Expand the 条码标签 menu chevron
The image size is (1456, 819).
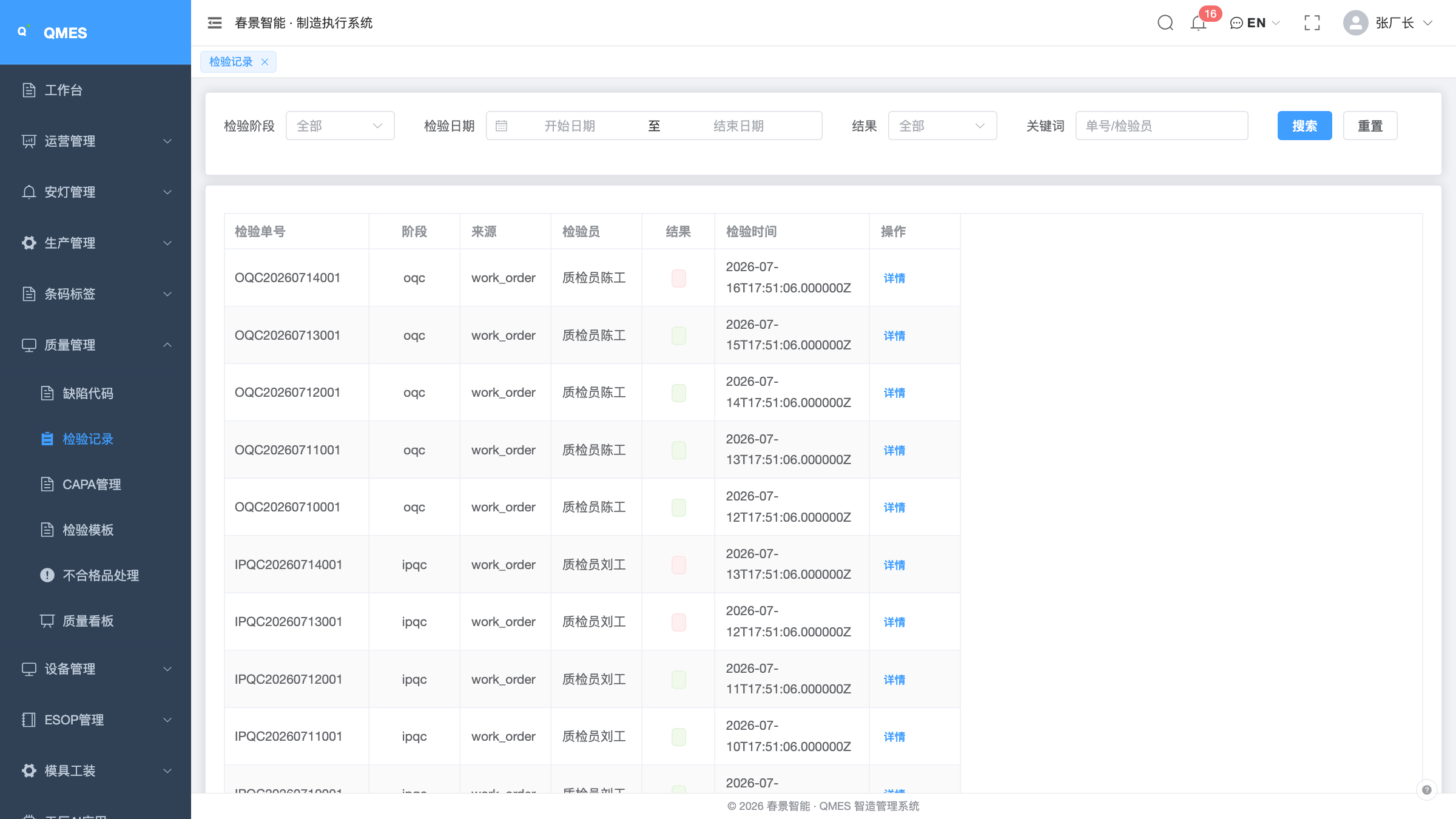168,294
